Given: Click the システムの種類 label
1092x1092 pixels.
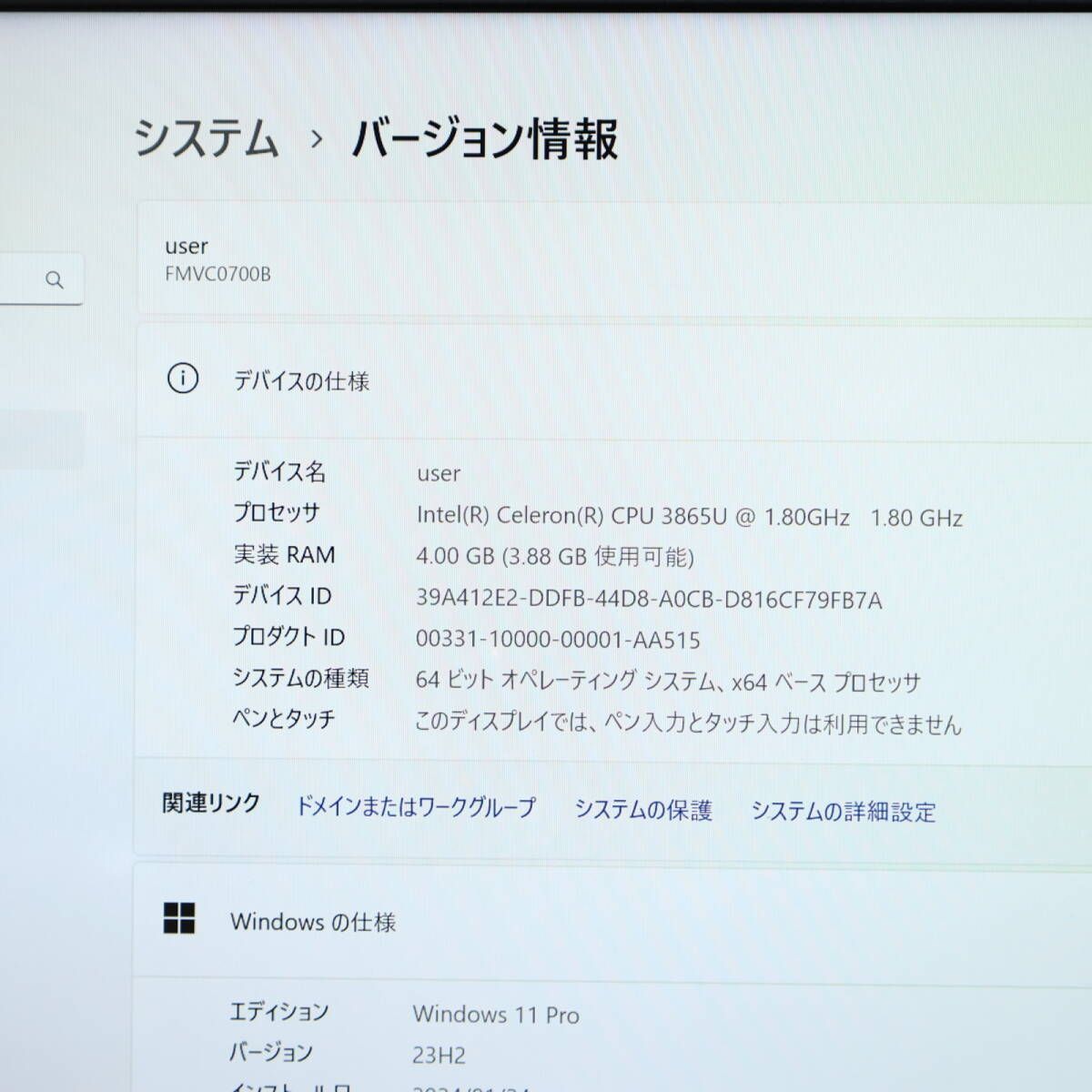Looking at the screenshot, I should pos(300,678).
